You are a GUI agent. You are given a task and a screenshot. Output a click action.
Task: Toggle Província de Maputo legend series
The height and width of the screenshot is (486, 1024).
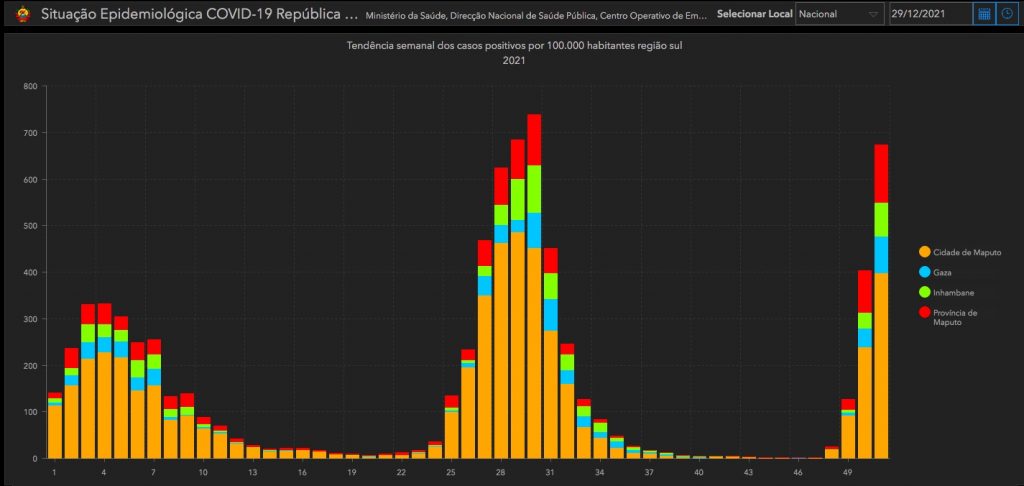(x=954, y=317)
